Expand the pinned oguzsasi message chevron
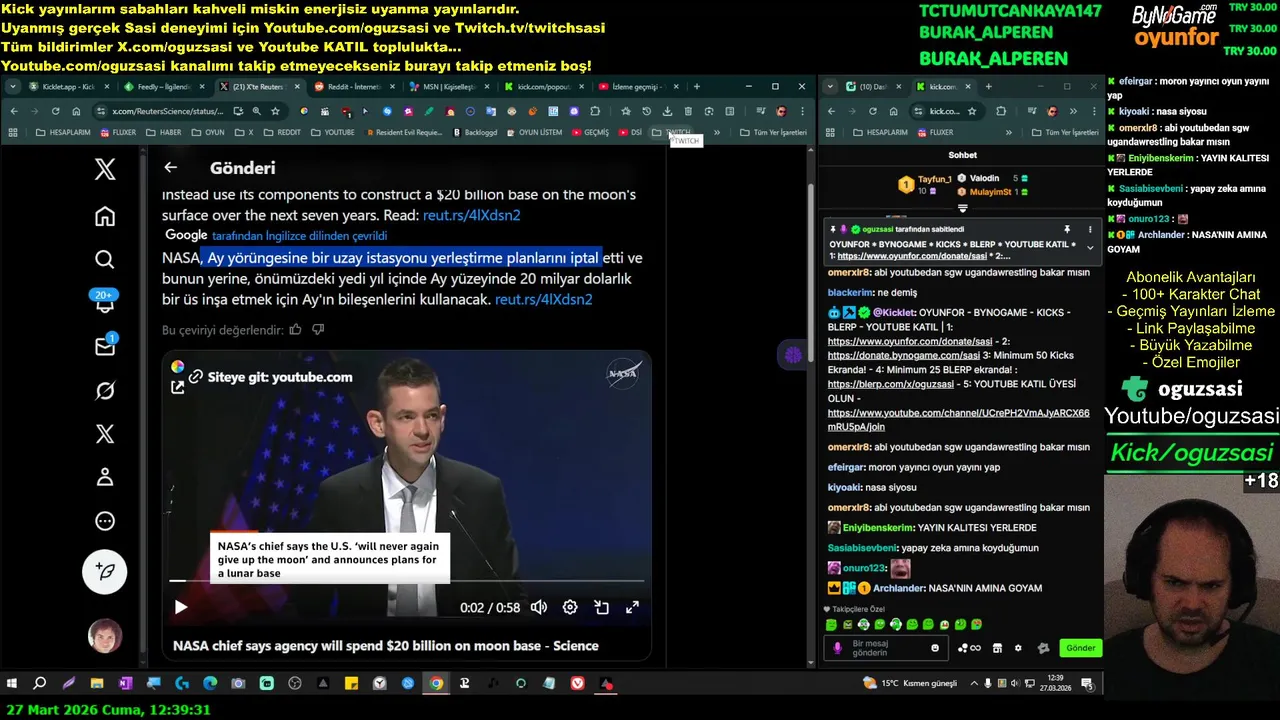 [x=1090, y=249]
